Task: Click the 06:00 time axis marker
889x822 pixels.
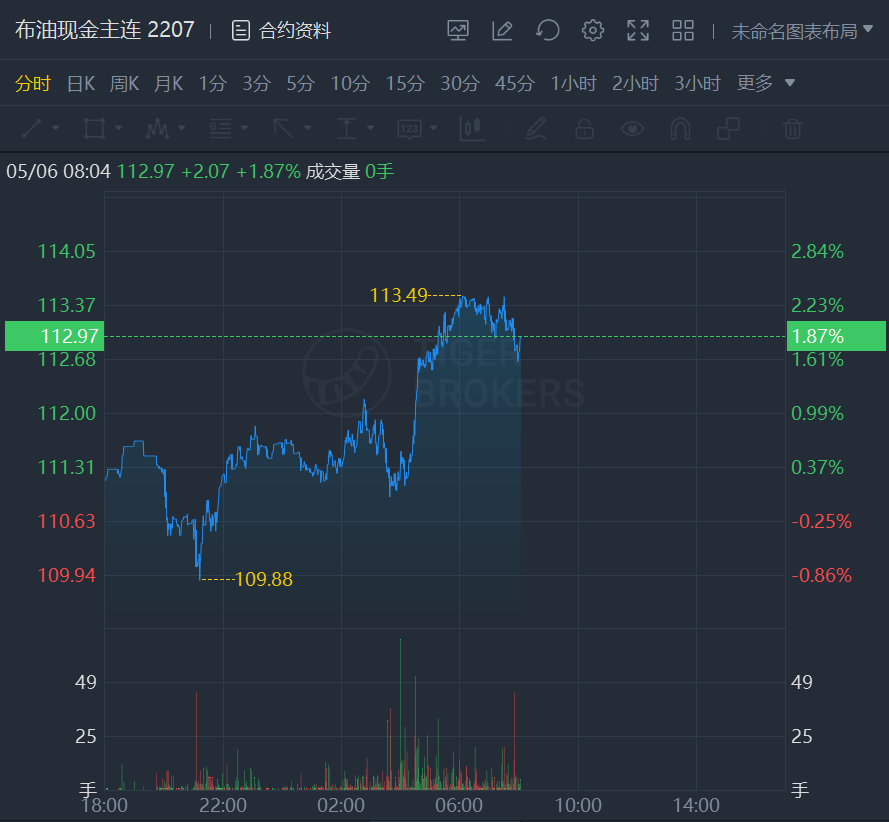Action: 459,805
